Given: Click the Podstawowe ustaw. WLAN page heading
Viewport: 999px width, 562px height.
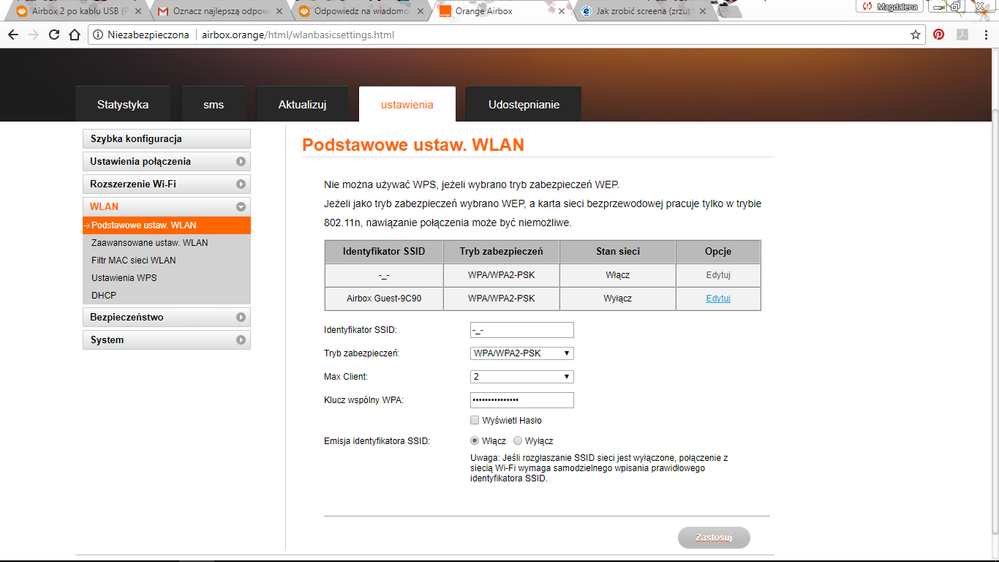Looking at the screenshot, I should click(x=413, y=145).
